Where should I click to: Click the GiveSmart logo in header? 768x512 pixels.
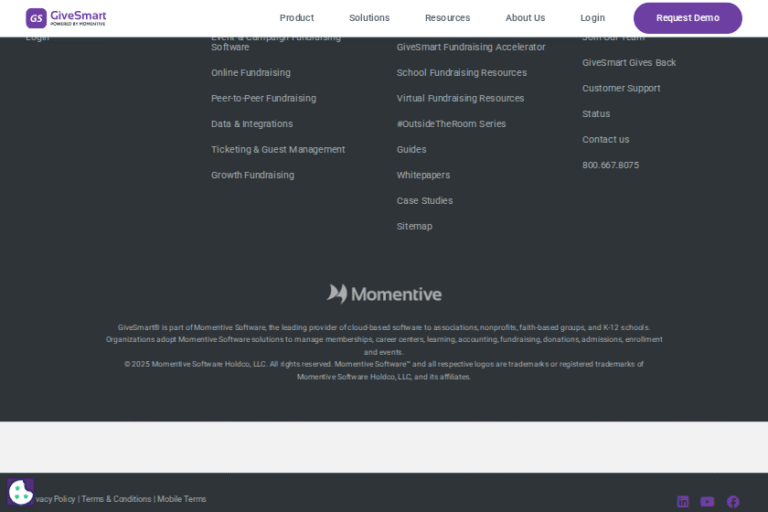click(66, 18)
